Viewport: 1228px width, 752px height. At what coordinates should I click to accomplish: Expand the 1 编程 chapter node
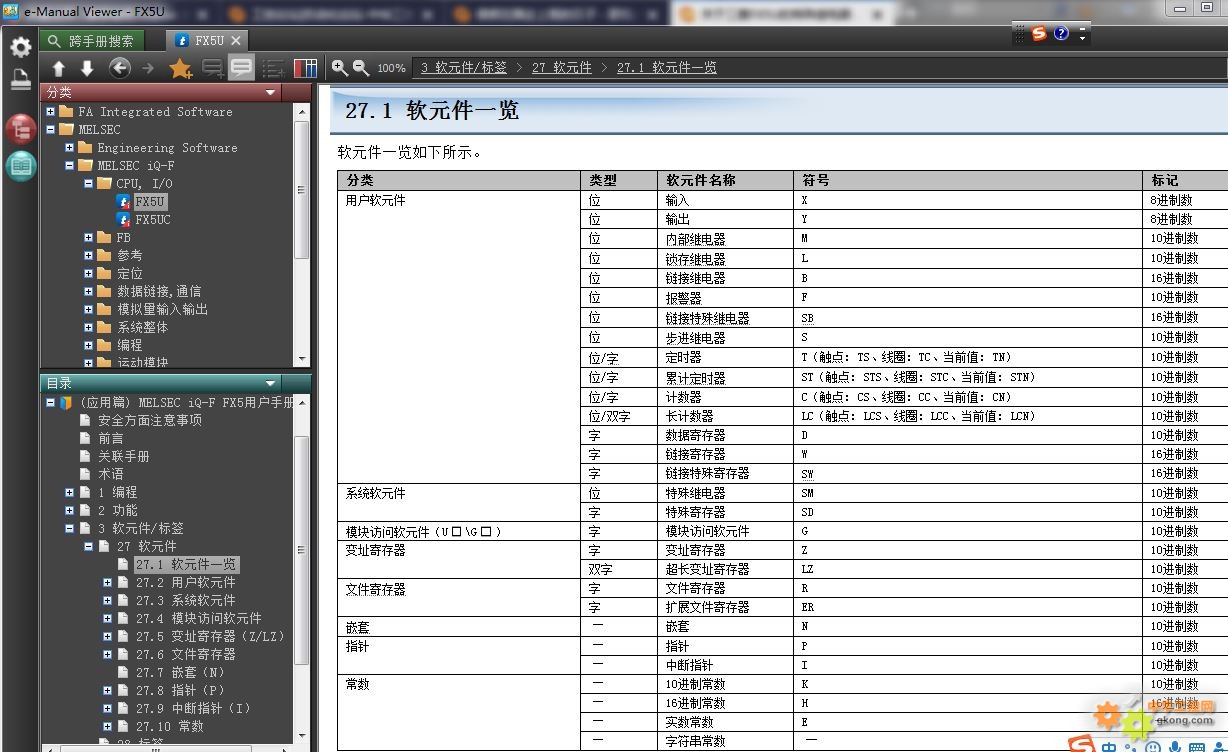click(x=69, y=492)
